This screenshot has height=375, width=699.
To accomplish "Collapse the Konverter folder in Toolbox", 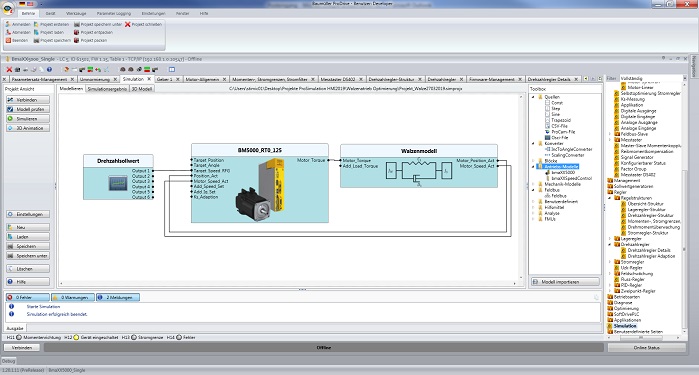I will tap(533, 144).
